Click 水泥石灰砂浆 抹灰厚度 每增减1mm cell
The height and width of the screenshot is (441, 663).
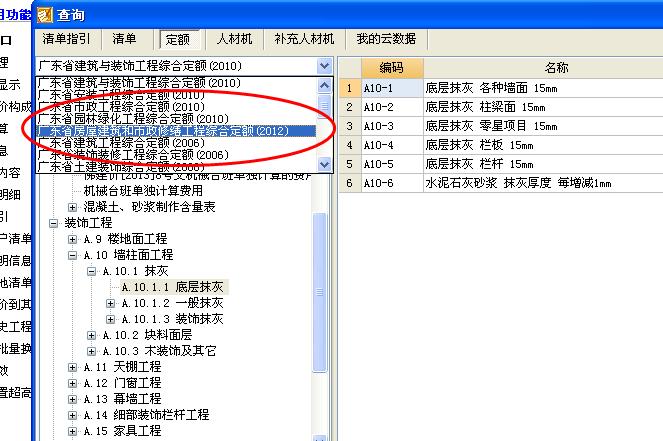(543, 183)
